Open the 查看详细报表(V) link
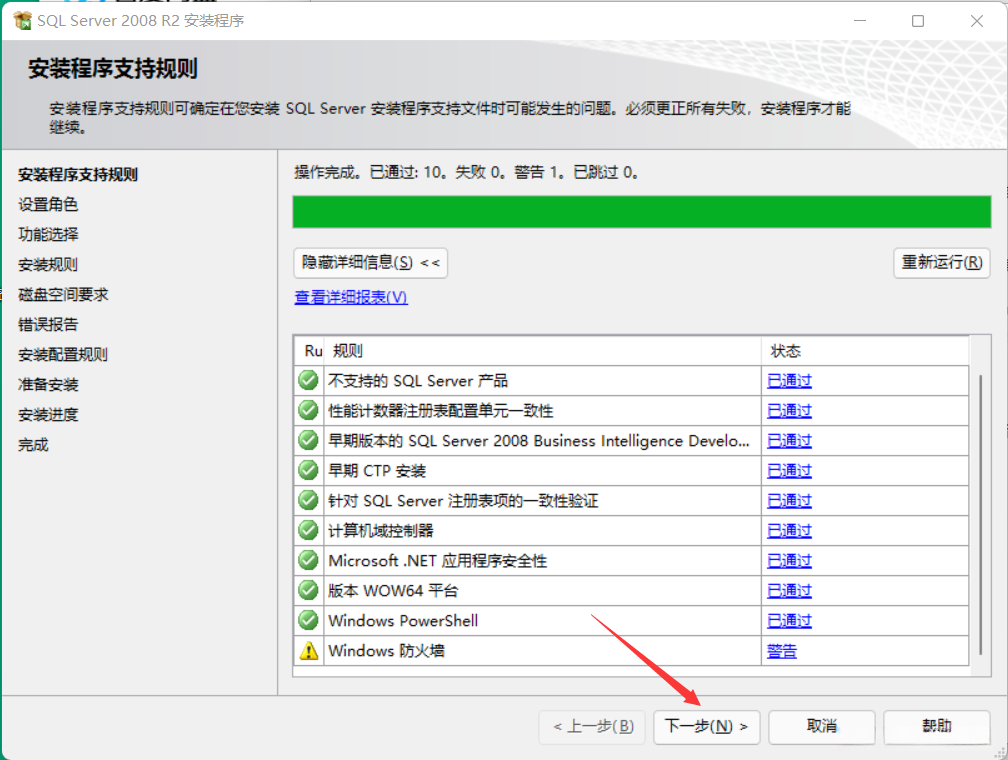This screenshot has width=1008, height=760. click(x=351, y=297)
